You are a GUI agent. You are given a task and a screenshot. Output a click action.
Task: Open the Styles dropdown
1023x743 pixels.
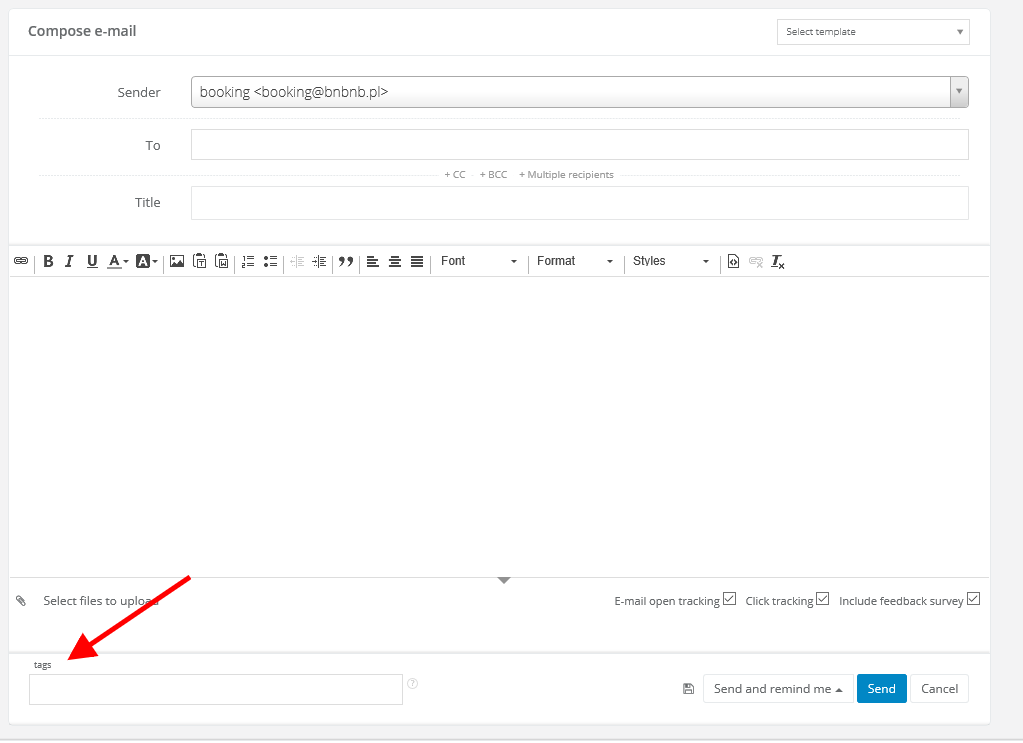[671, 261]
